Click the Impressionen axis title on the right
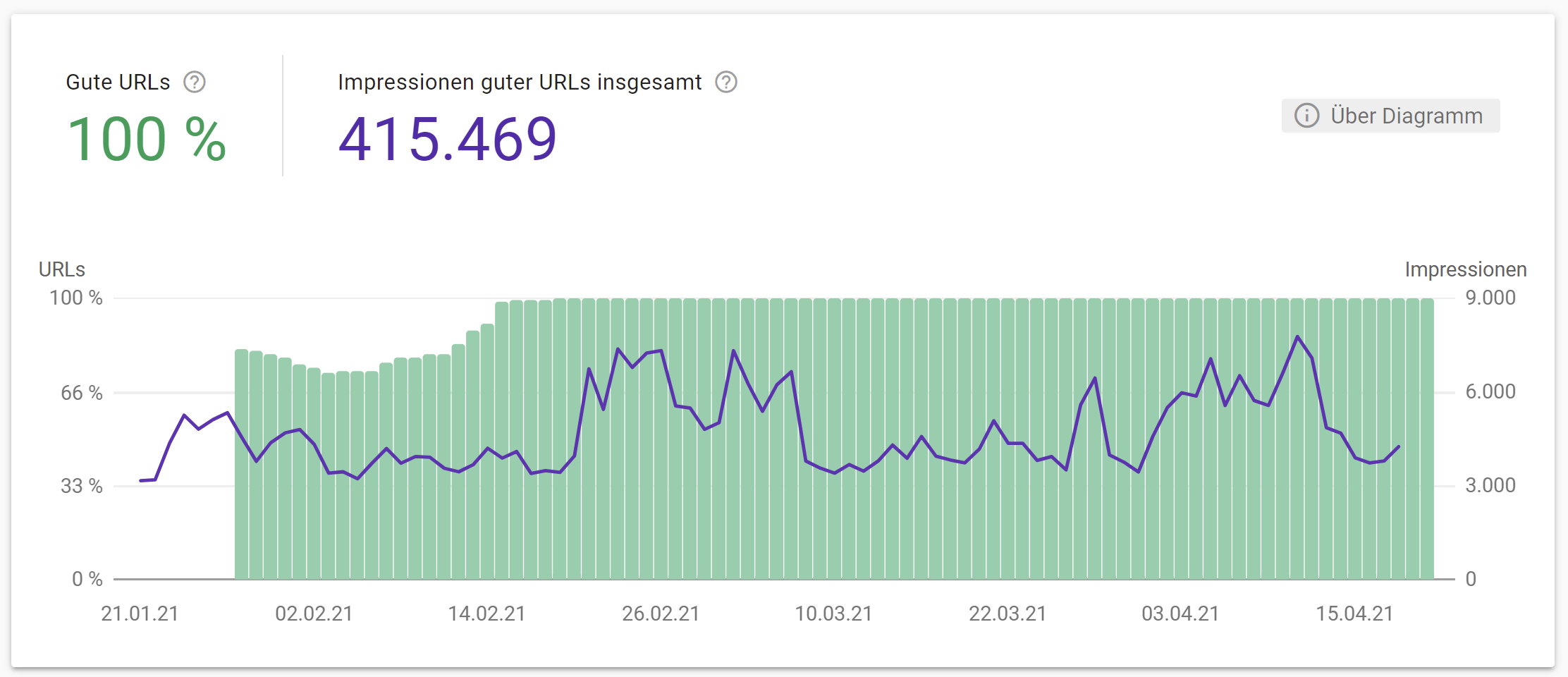 coord(1466,269)
